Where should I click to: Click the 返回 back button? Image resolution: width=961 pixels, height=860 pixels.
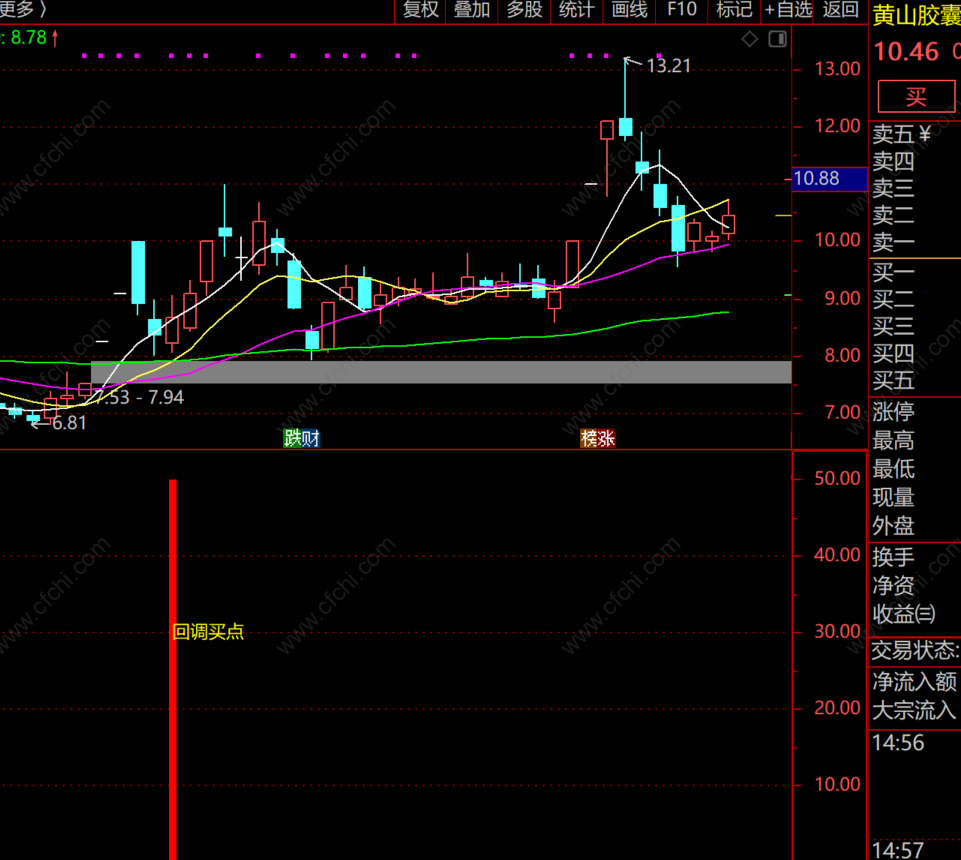point(840,10)
